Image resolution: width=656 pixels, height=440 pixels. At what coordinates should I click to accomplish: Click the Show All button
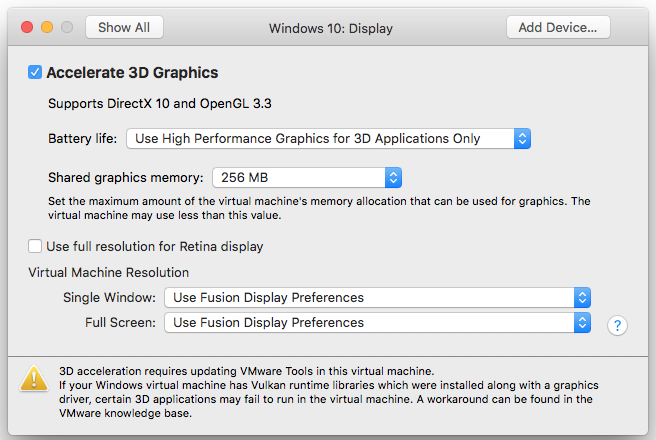click(x=124, y=28)
